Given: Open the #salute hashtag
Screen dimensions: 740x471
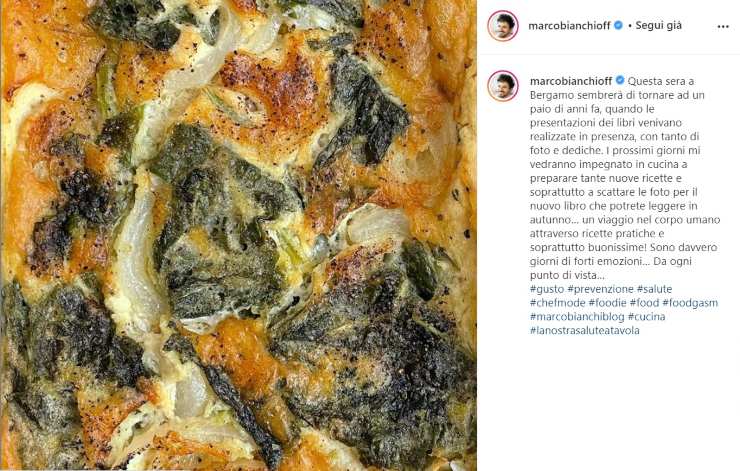Looking at the screenshot, I should click(654, 289).
